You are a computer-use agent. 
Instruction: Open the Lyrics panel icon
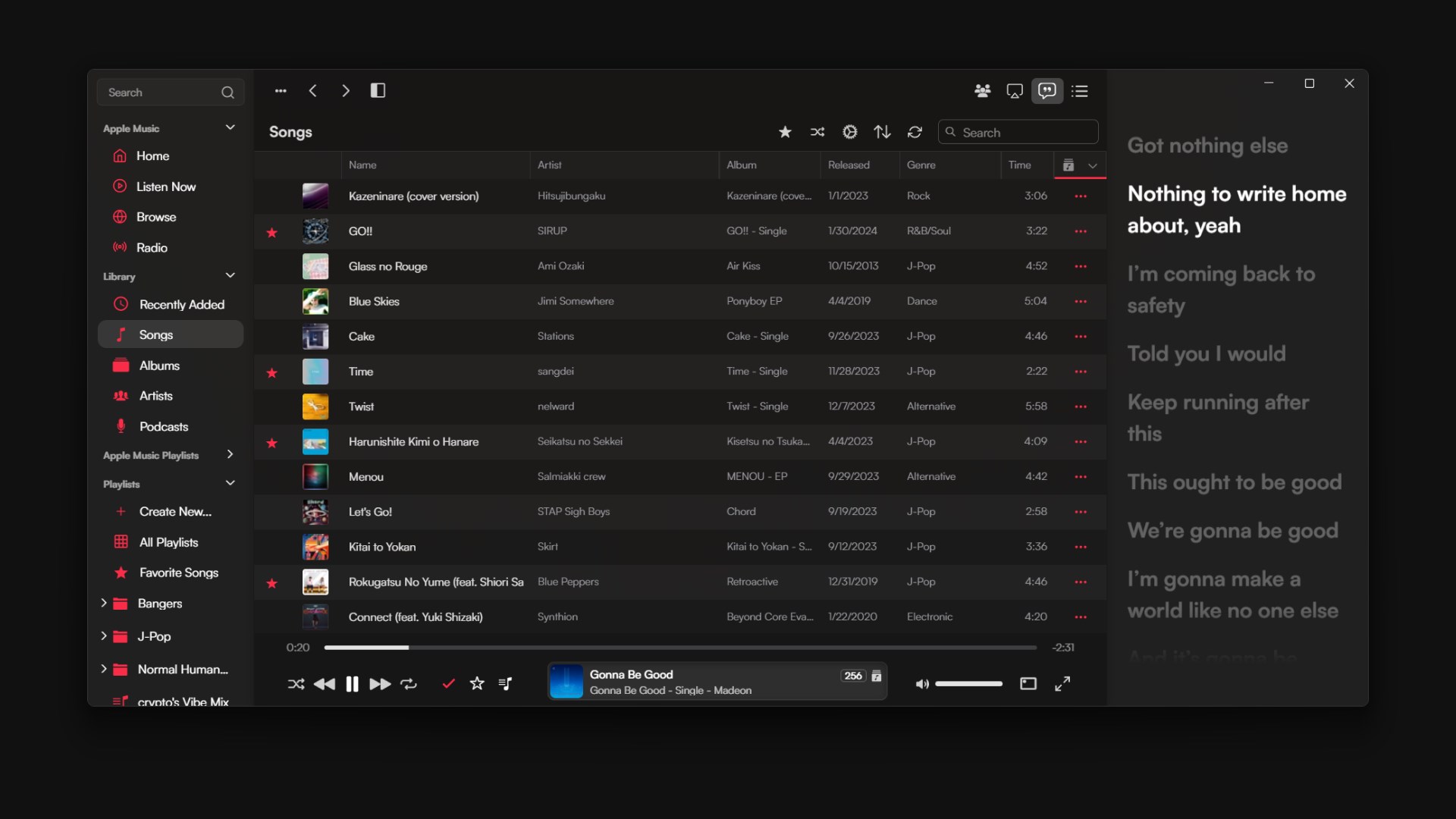click(x=1047, y=91)
